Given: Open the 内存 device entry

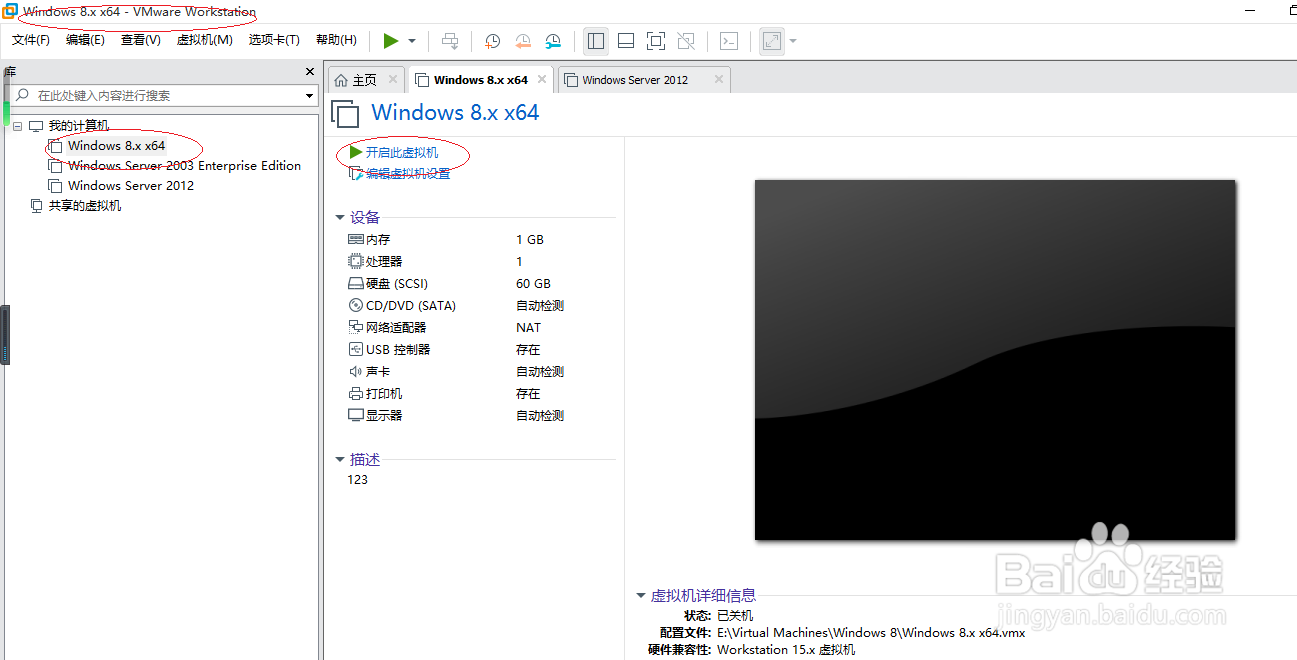Looking at the screenshot, I should coord(378,240).
